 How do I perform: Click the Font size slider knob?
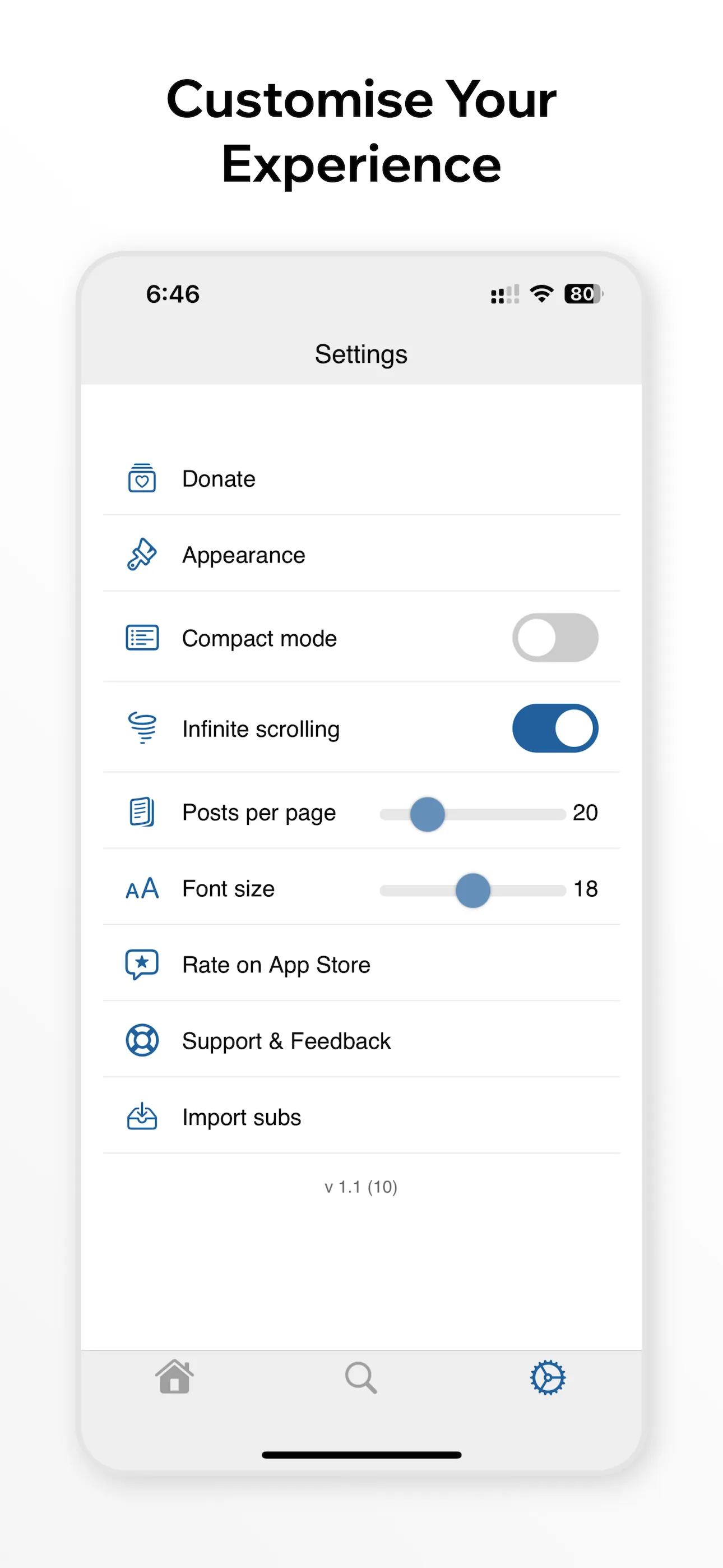473,890
